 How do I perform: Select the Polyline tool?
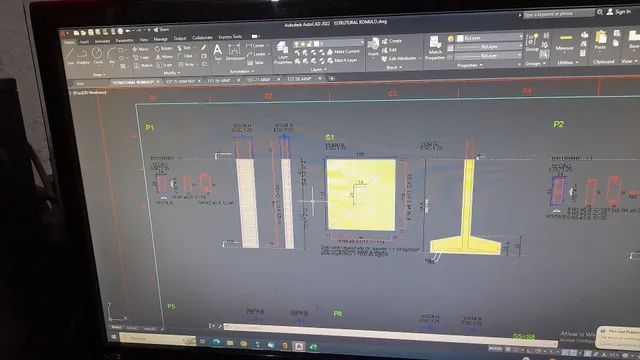click(x=83, y=56)
